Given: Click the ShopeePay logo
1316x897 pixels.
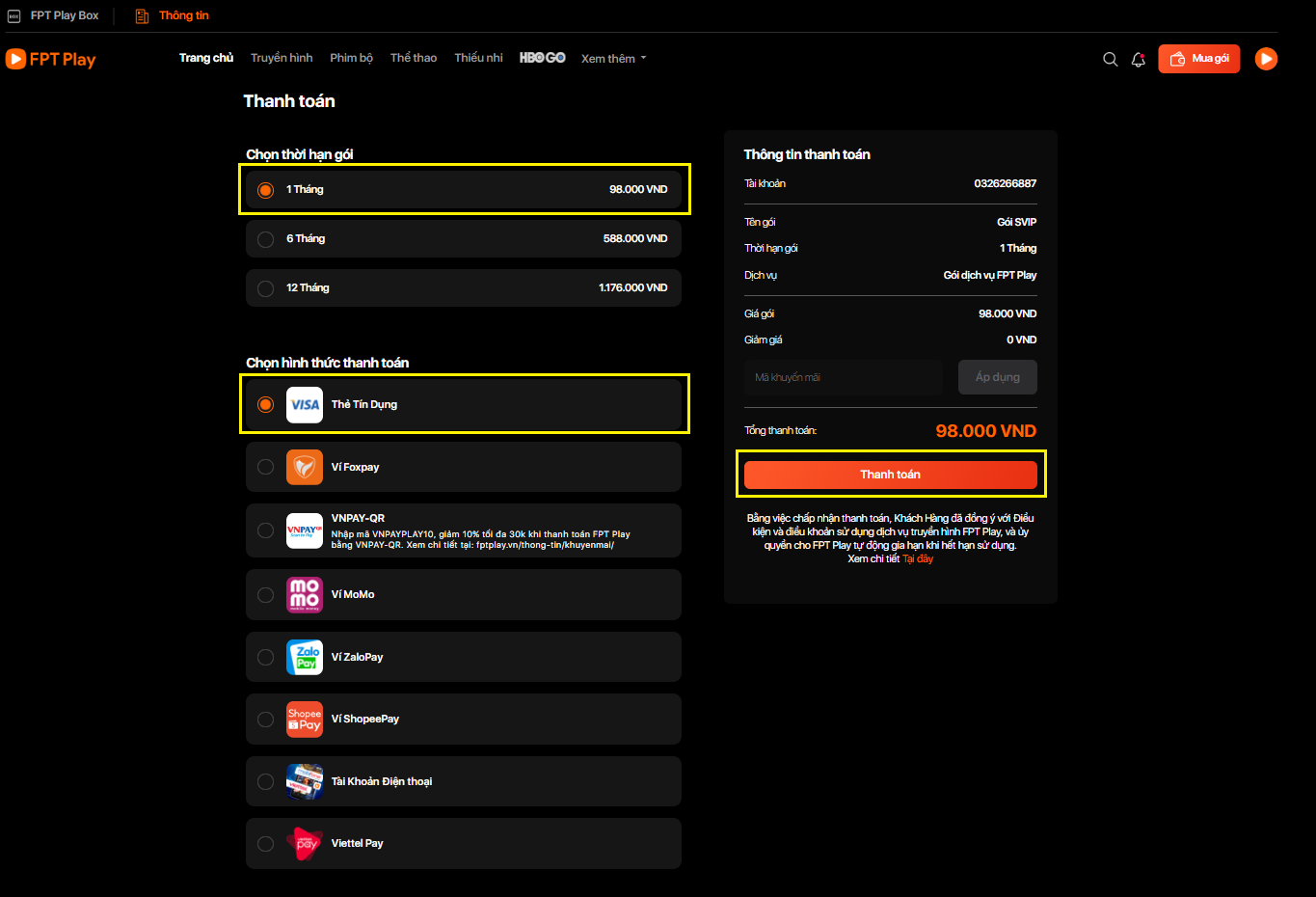Looking at the screenshot, I should (305, 720).
